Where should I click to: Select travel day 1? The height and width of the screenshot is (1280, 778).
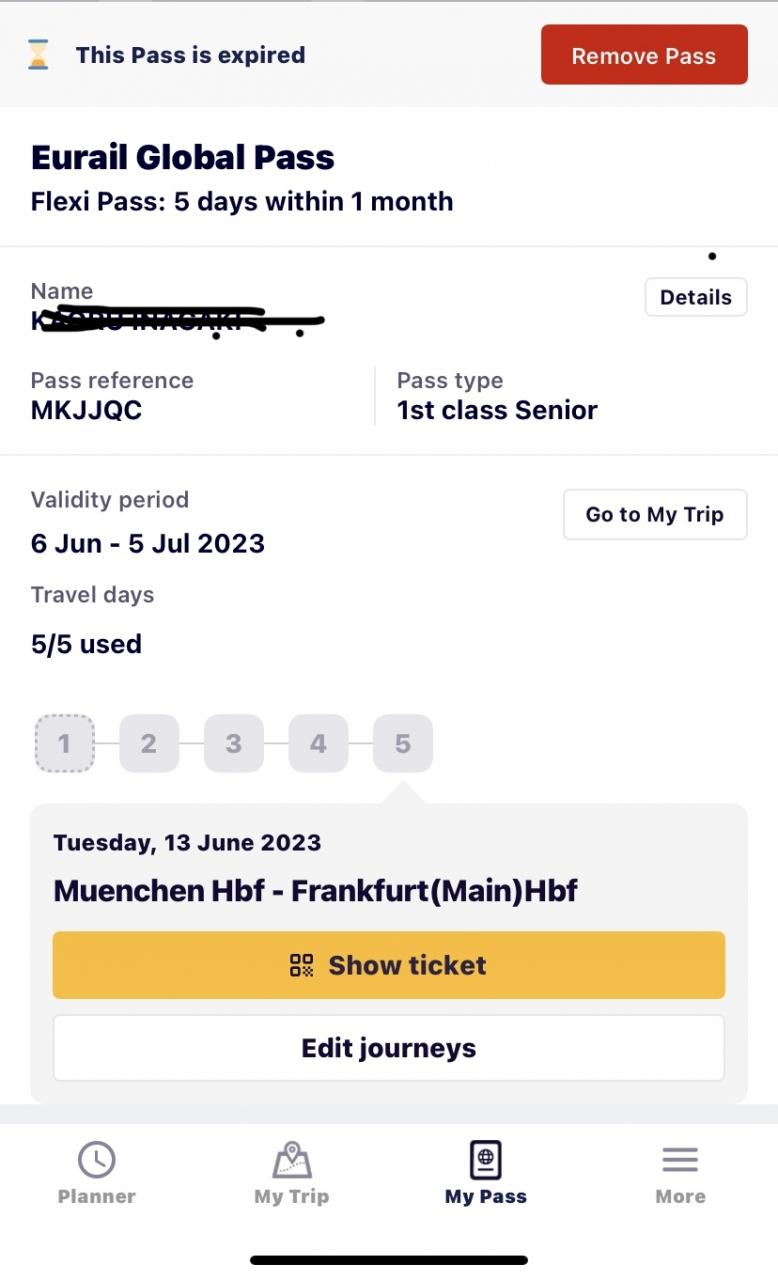tap(65, 743)
